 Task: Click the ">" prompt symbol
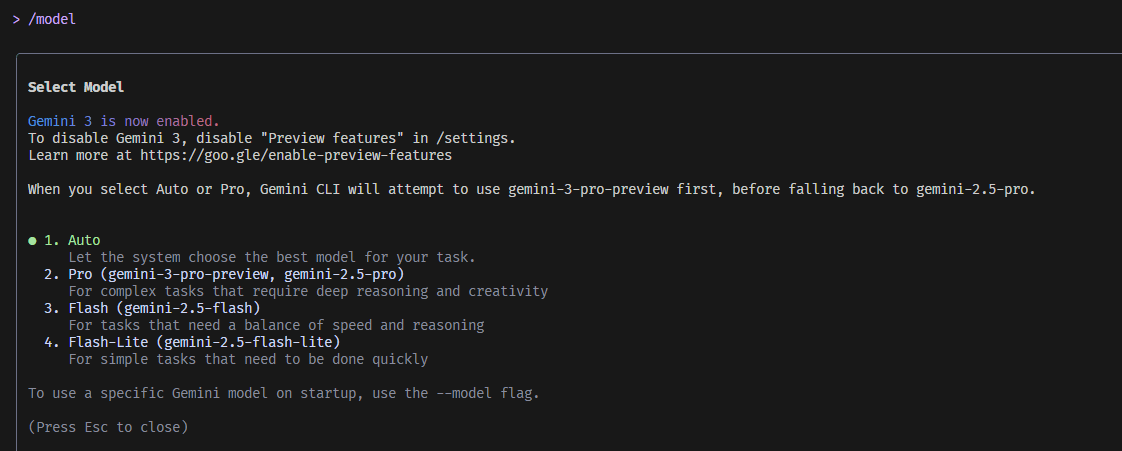[16, 19]
